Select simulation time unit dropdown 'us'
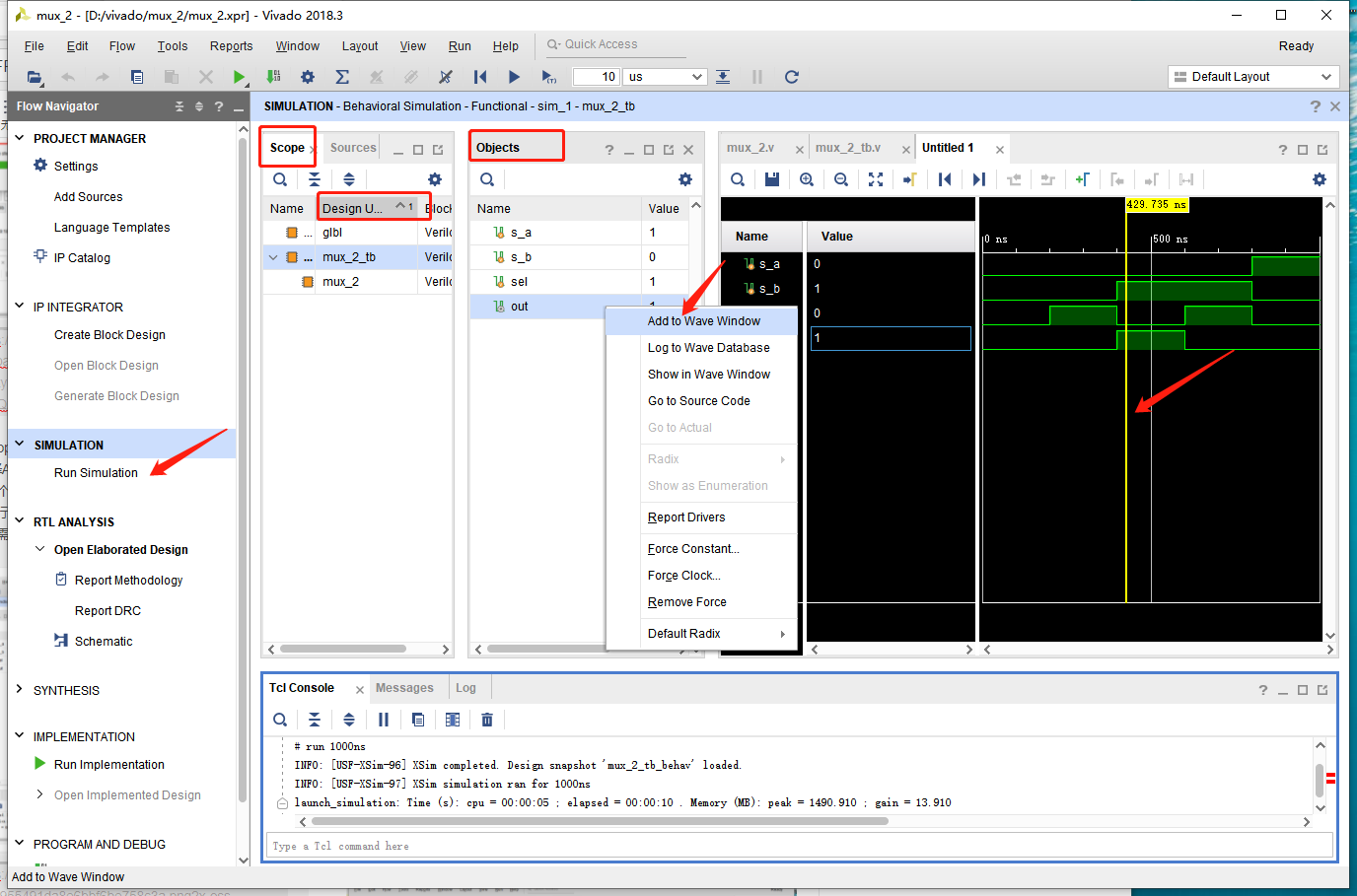Image resolution: width=1357 pixels, height=896 pixels. 666,77
